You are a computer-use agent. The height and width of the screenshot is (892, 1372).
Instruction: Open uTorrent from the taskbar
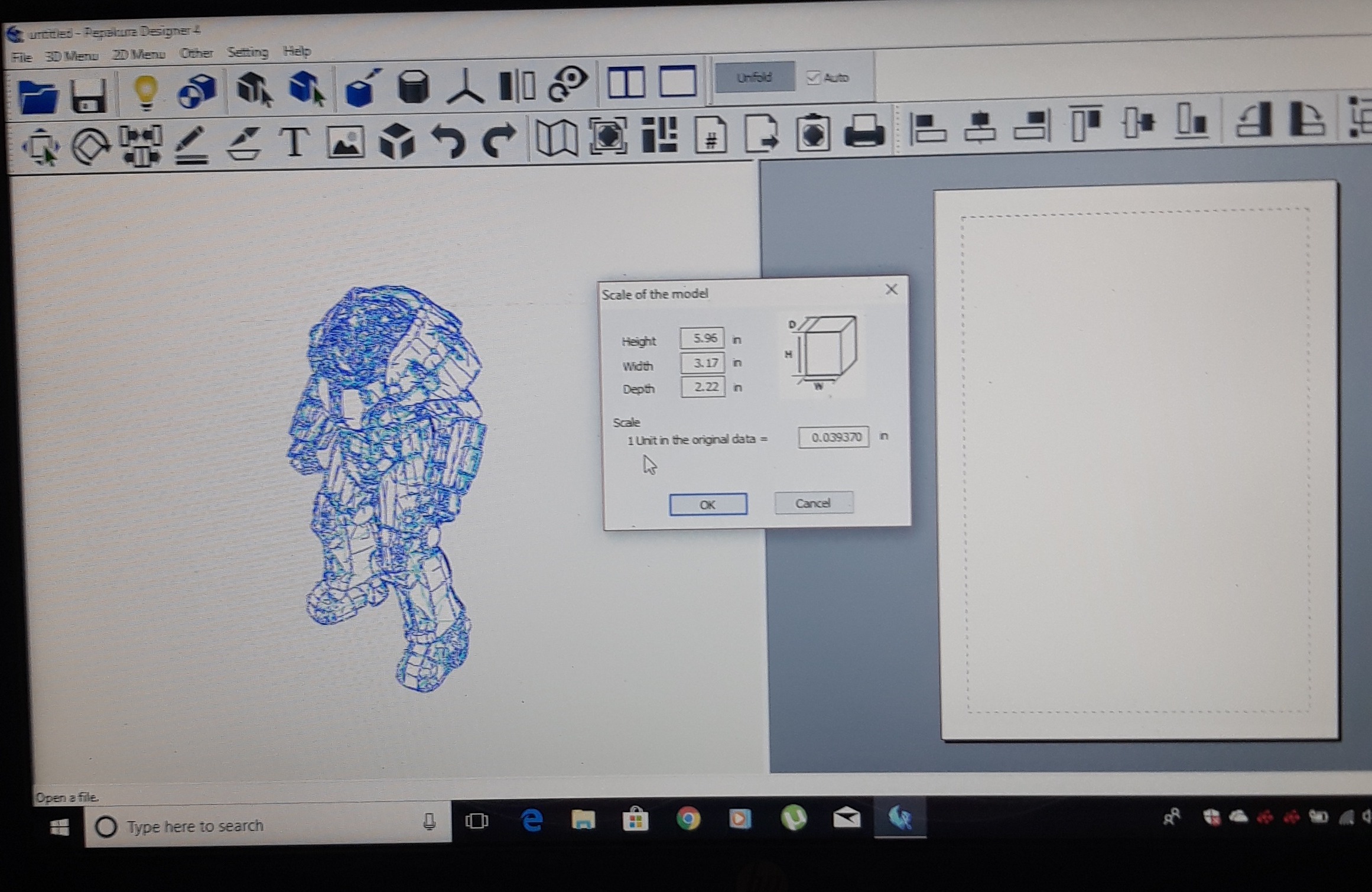[x=794, y=818]
